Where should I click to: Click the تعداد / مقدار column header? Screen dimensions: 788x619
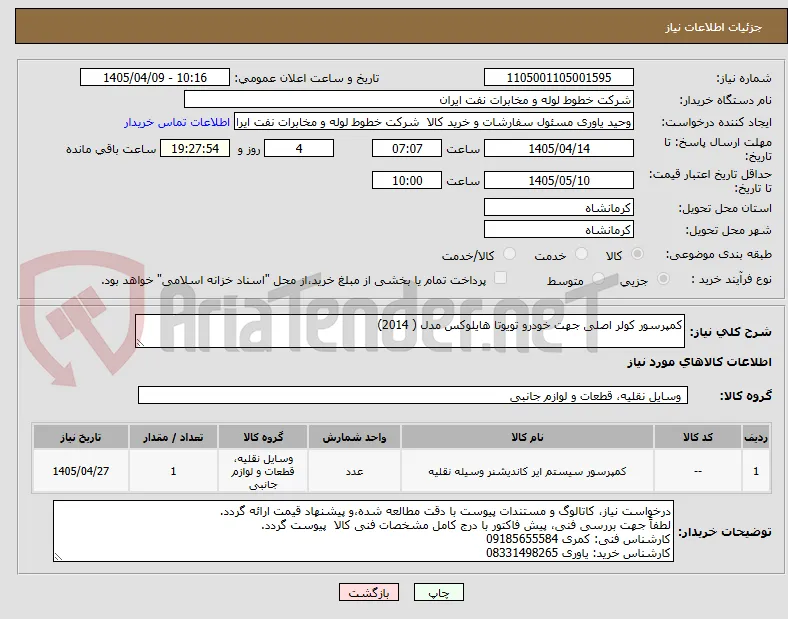point(173,437)
